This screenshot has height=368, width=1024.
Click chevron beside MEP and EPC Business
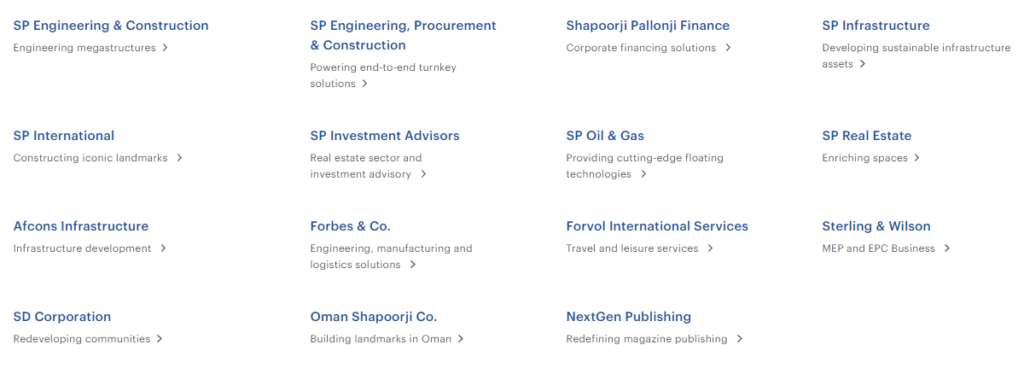tap(947, 249)
